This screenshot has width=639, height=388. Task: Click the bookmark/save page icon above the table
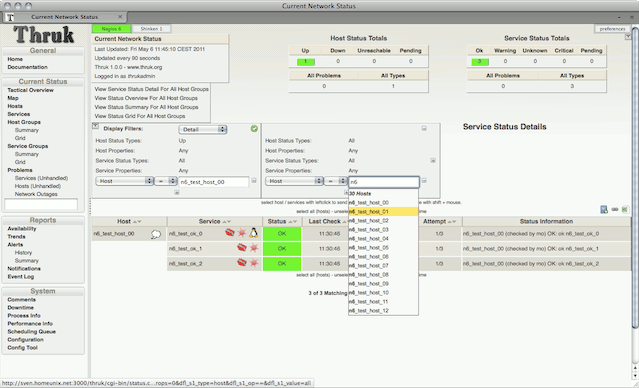[x=604, y=209]
